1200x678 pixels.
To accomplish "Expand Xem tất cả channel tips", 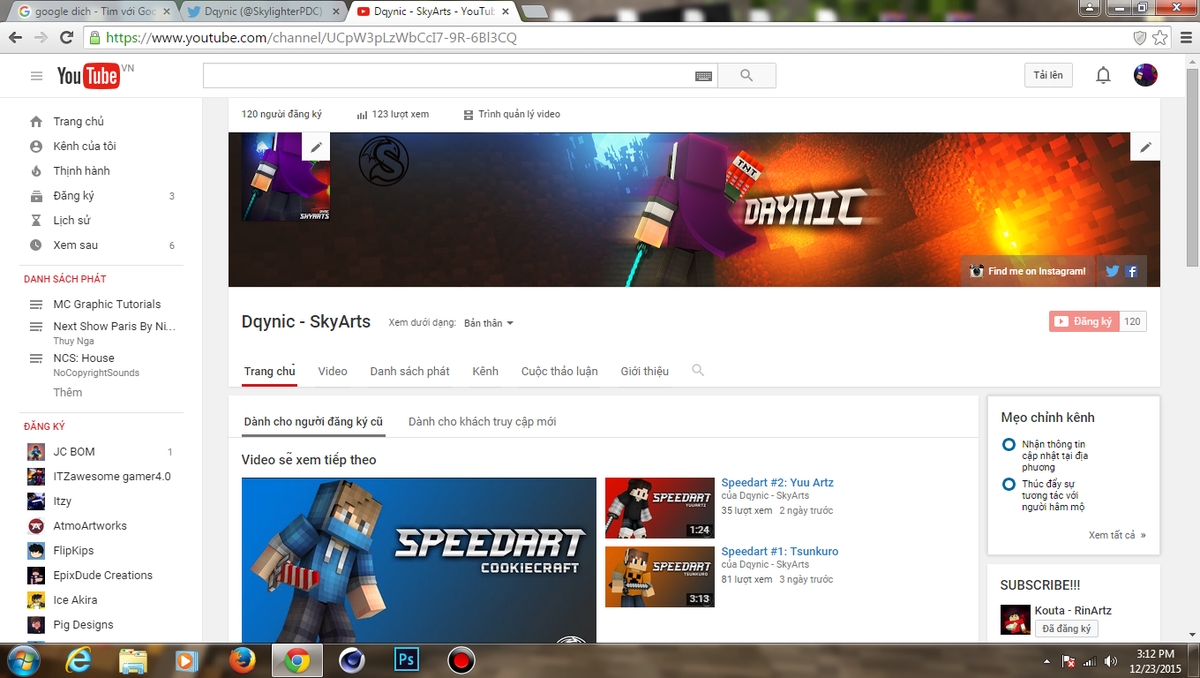I will 1117,535.
